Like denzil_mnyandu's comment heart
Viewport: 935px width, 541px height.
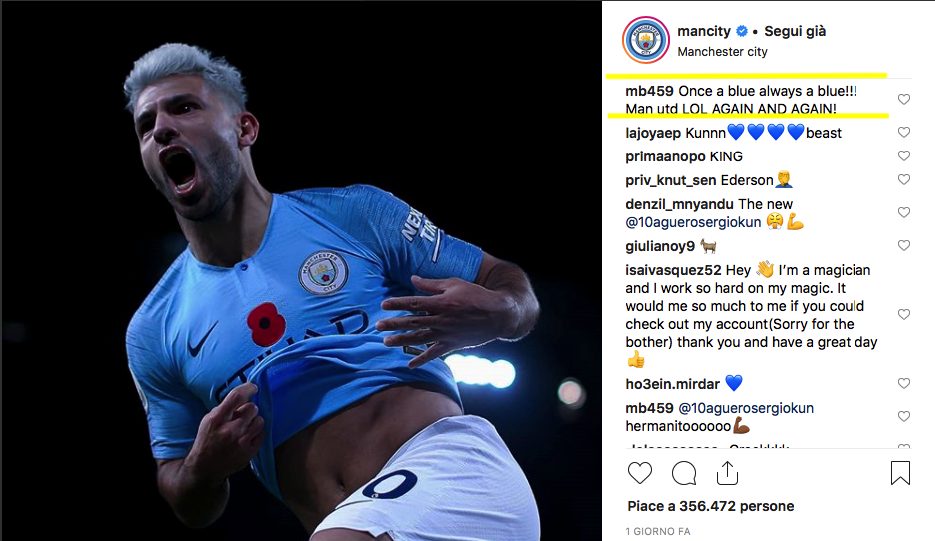pos(904,212)
